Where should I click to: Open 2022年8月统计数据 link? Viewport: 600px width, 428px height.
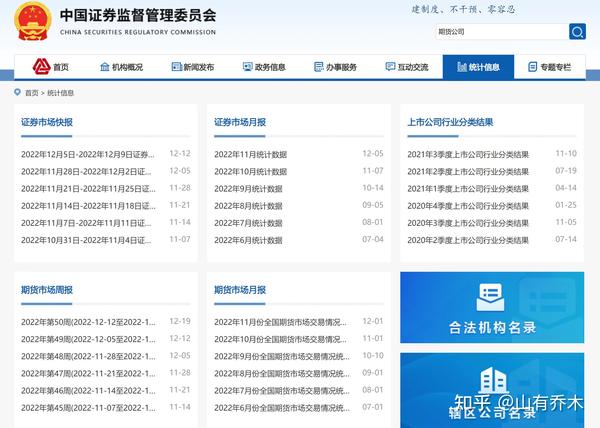click(x=248, y=206)
